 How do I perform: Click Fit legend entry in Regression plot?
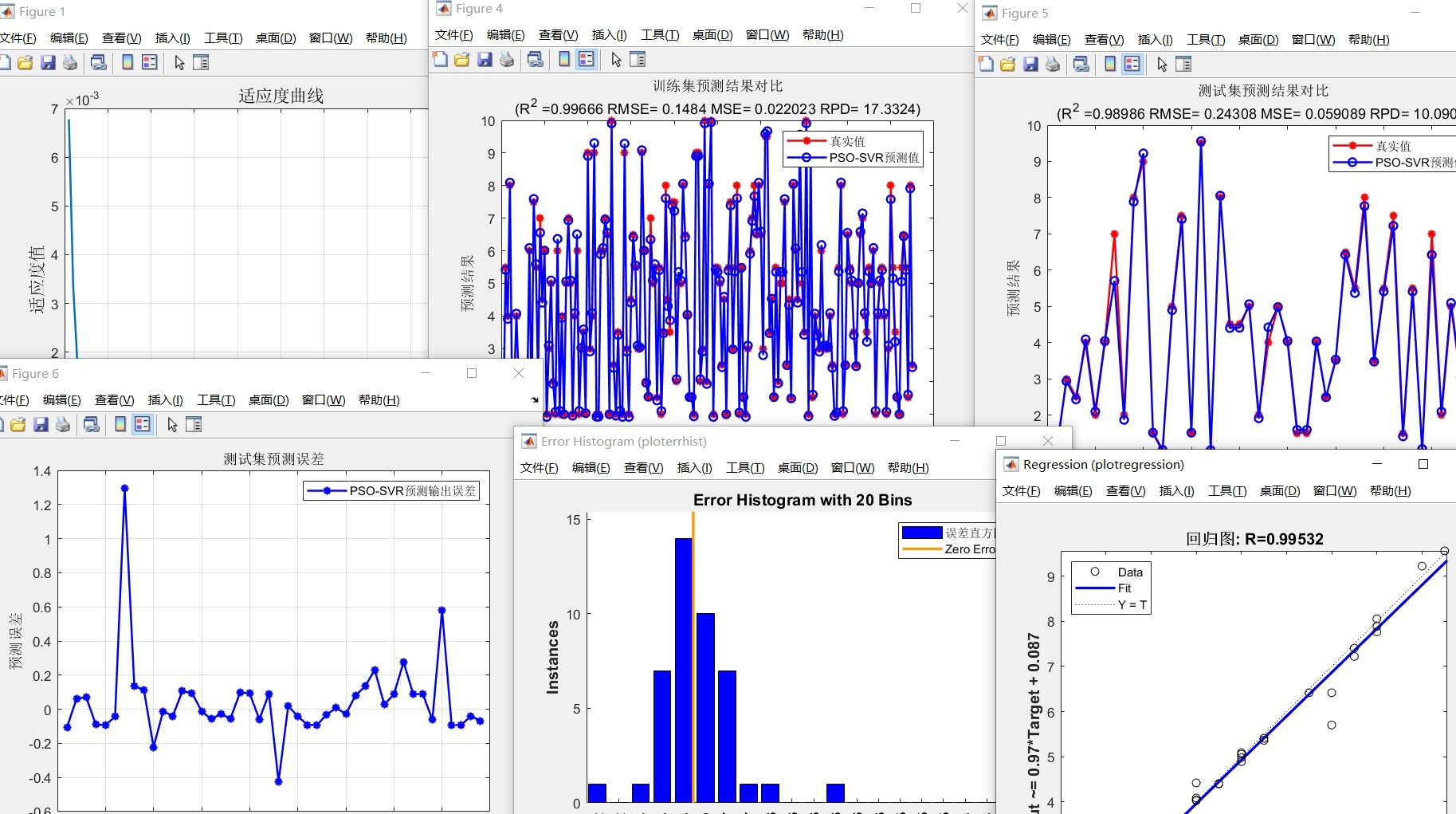pos(1124,588)
